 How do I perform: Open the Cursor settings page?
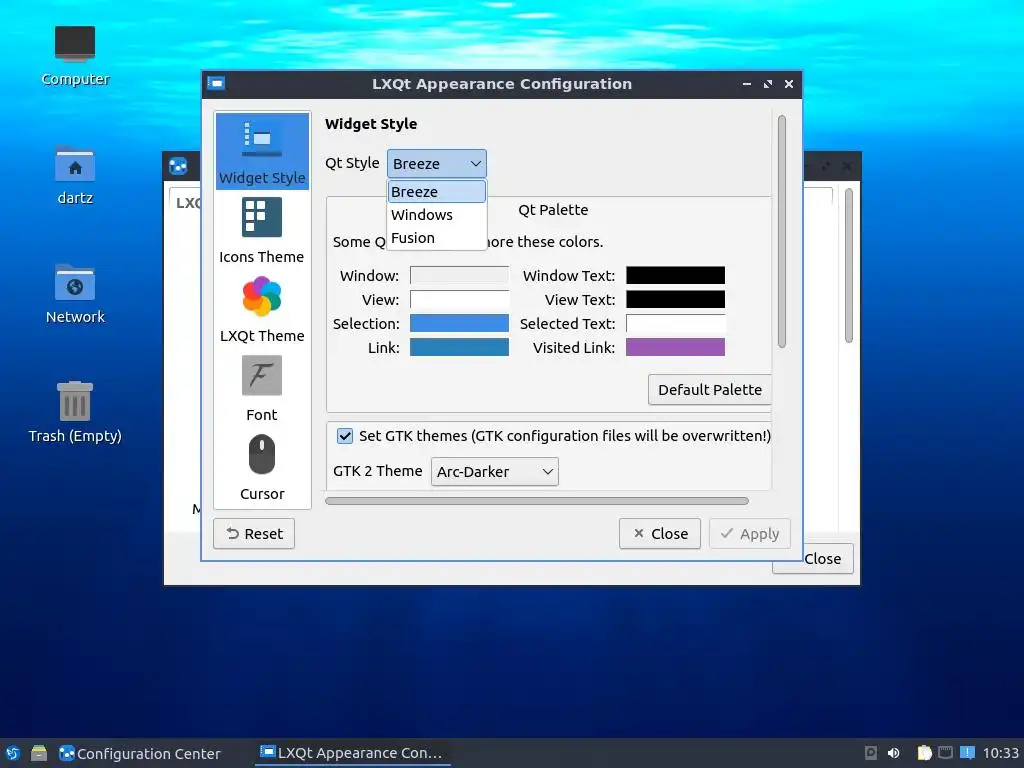[262, 467]
